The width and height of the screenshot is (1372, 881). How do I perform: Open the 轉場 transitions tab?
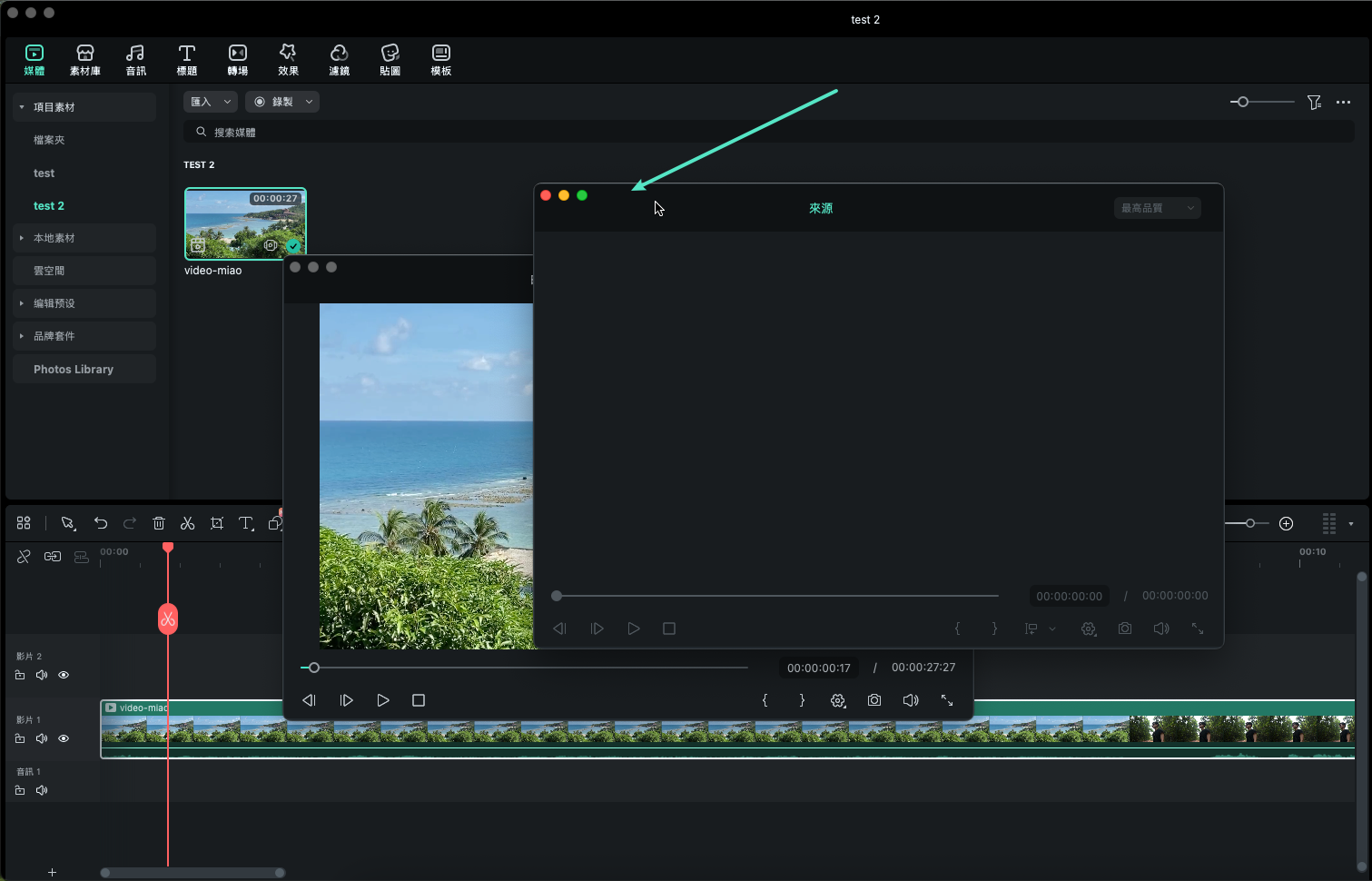pyautogui.click(x=238, y=60)
